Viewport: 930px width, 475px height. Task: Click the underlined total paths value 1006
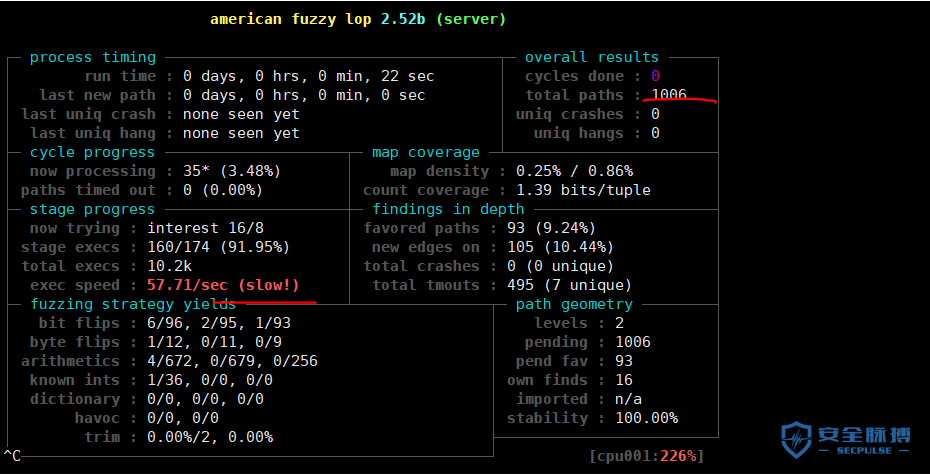tap(669, 95)
